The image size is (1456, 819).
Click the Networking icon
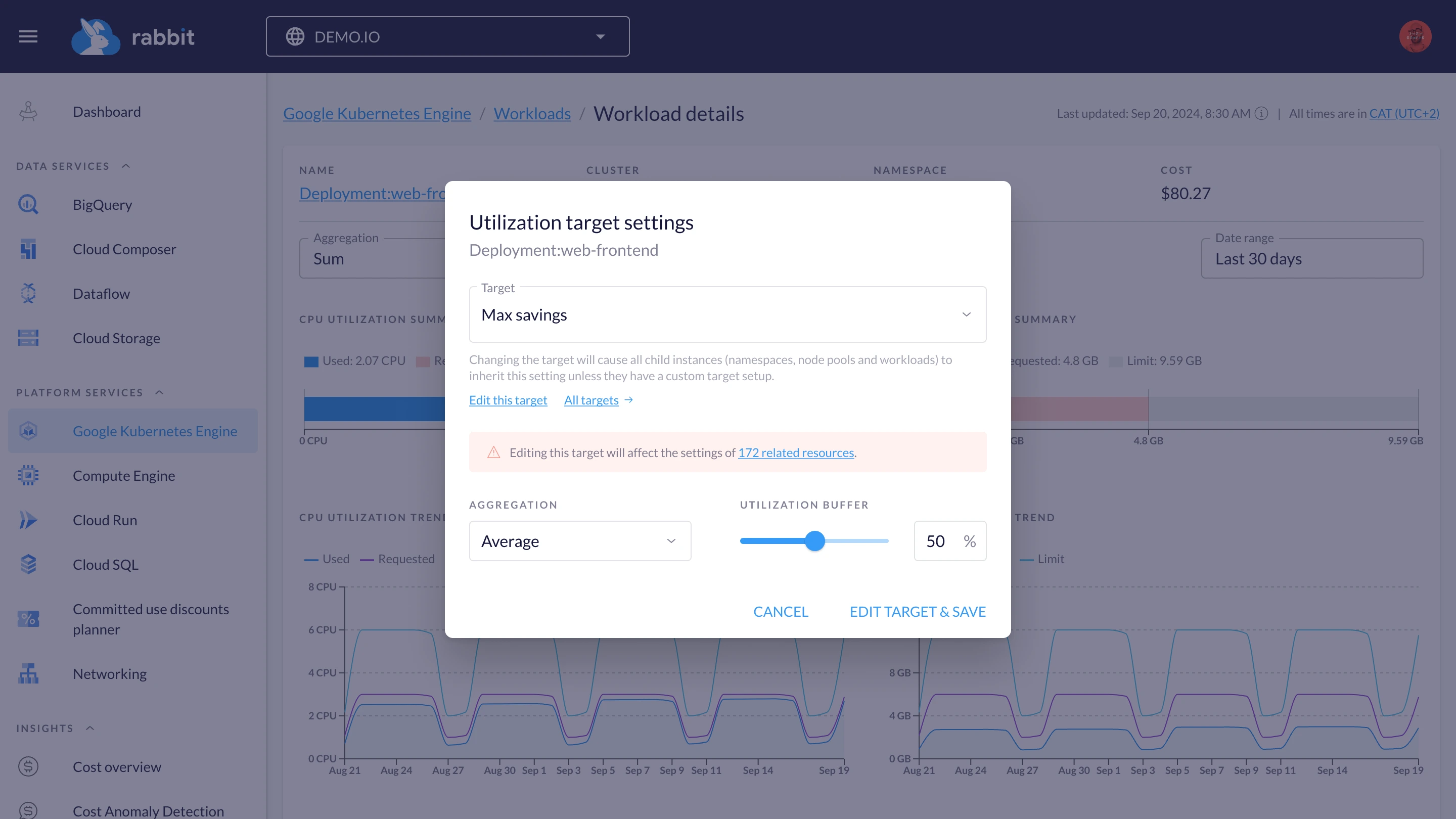[28, 673]
